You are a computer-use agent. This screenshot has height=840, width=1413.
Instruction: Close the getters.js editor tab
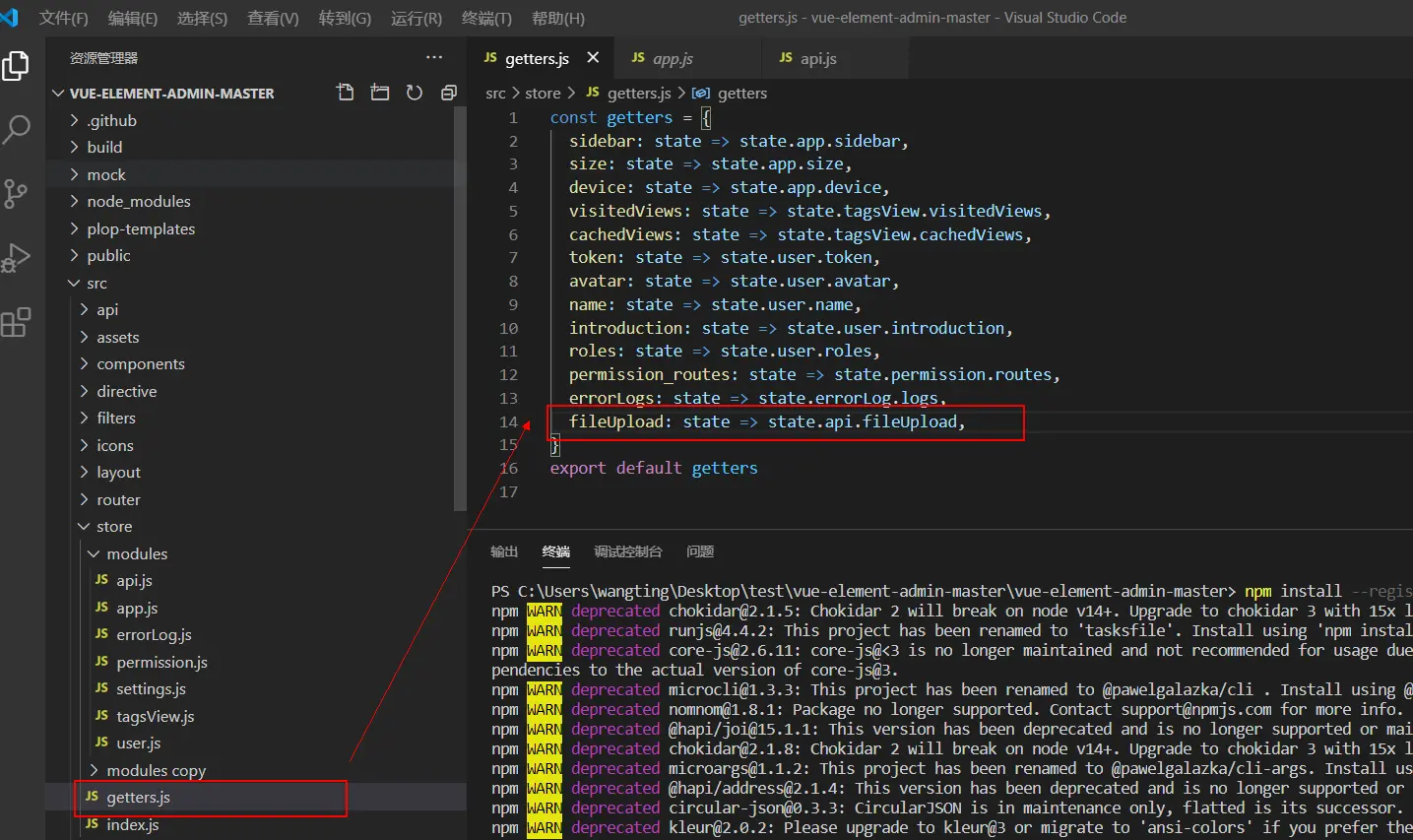[x=593, y=58]
